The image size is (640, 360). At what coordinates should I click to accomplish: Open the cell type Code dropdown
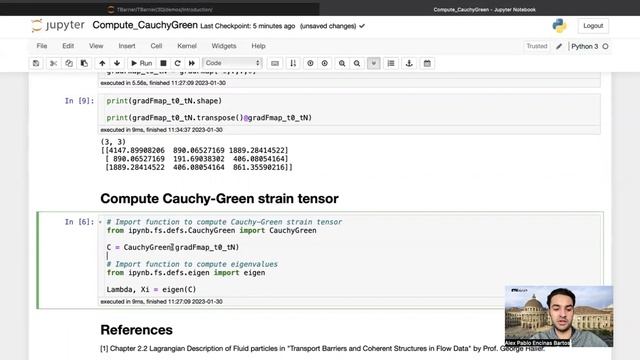(232, 63)
